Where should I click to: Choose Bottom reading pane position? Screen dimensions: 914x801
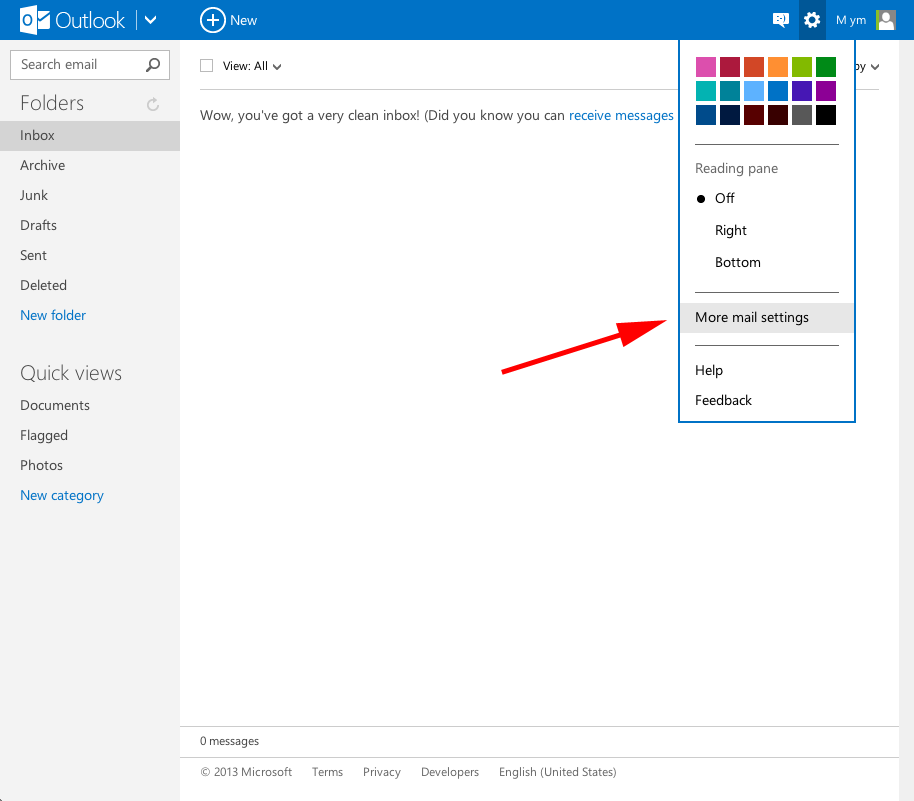(737, 262)
